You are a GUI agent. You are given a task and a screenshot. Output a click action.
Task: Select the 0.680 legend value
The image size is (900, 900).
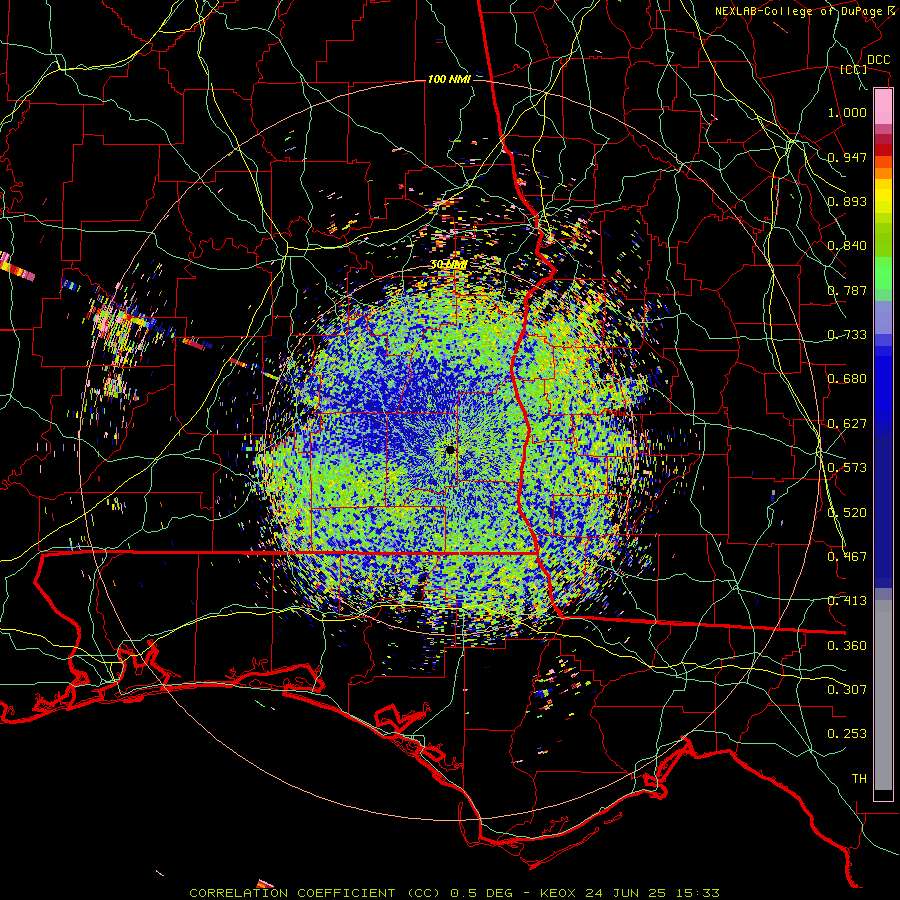847,379
